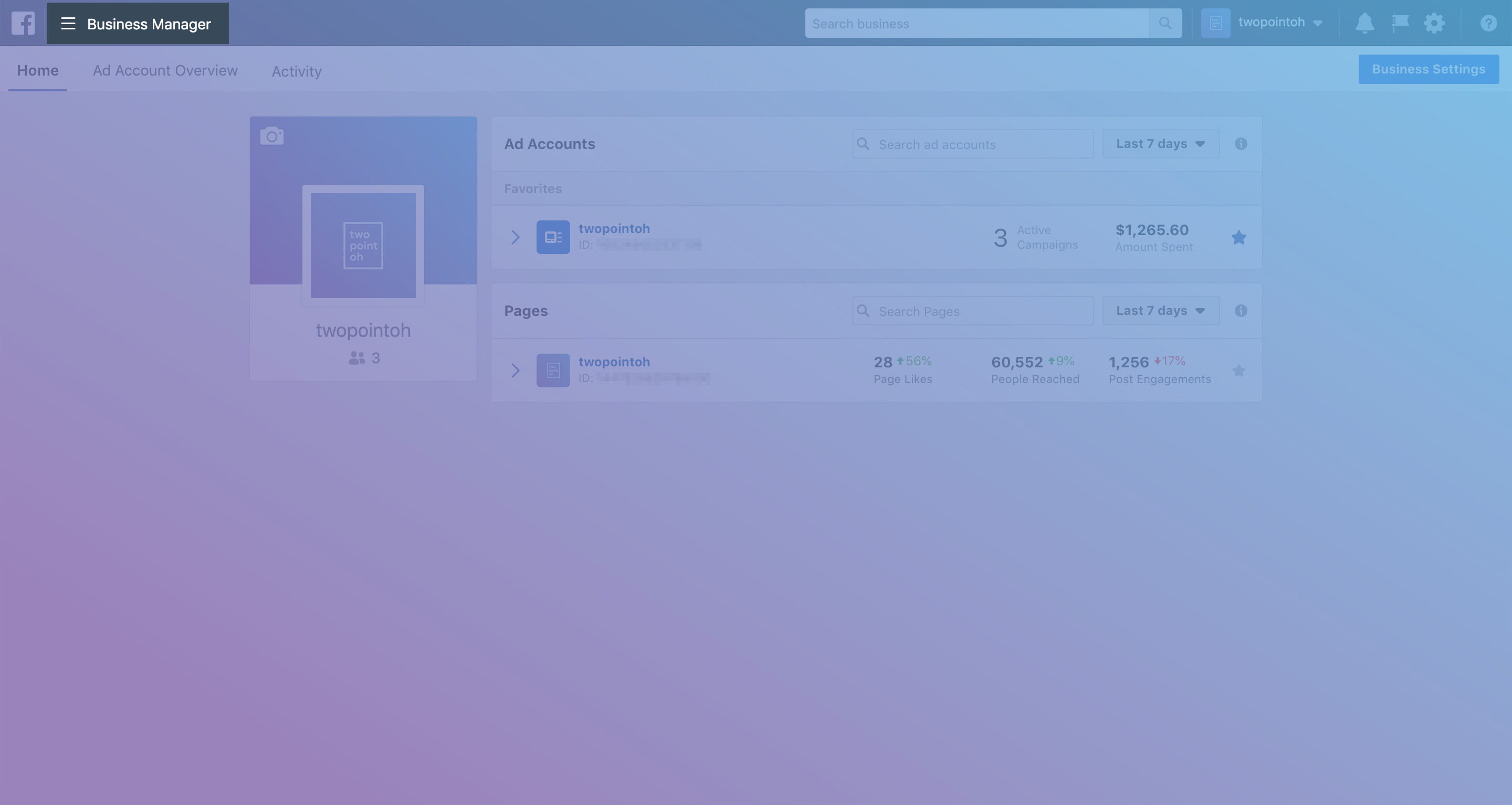This screenshot has height=805, width=1512.
Task: Open notifications bell icon
Action: 1364,24
